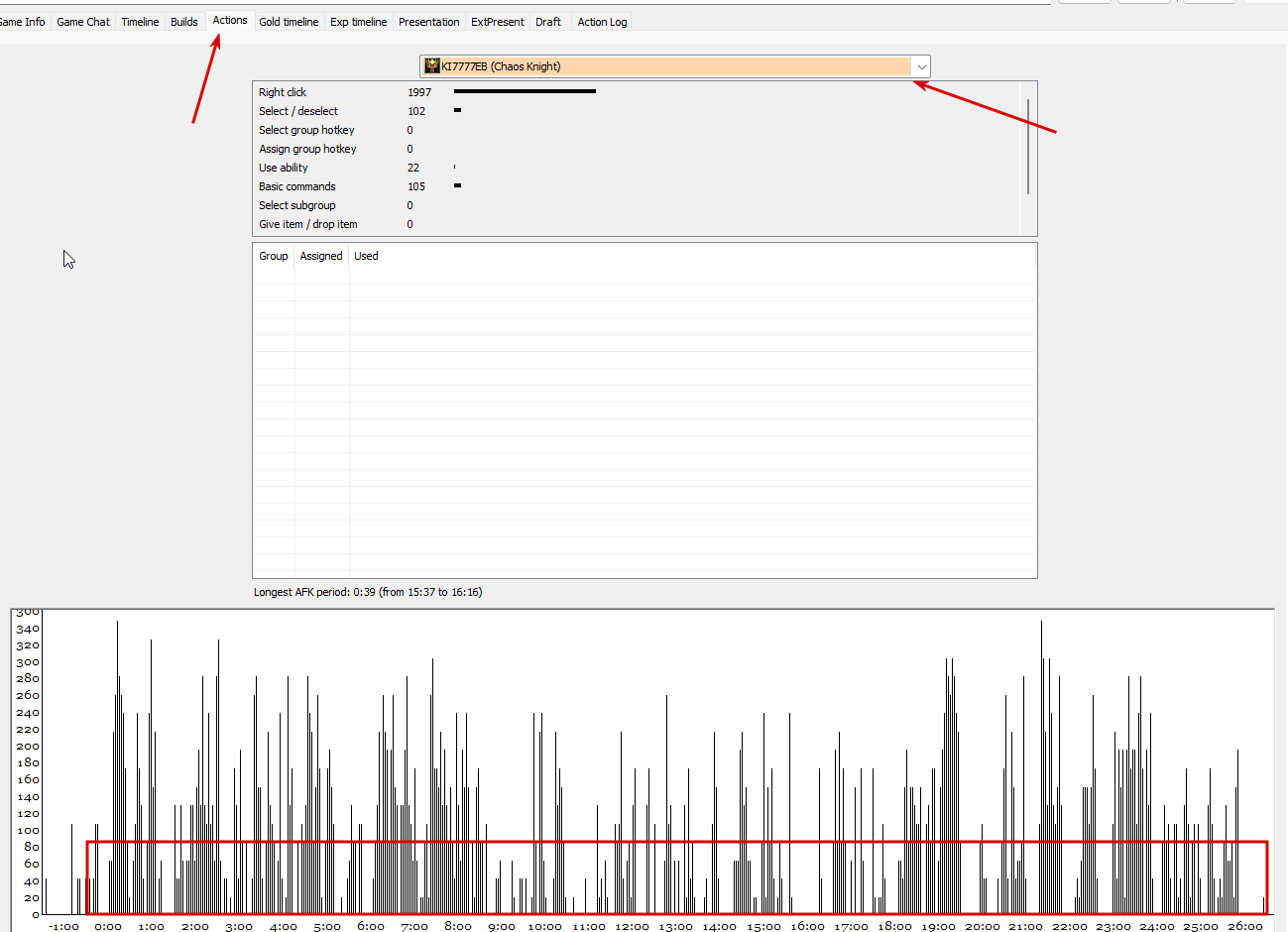Sort by the Assigned column header
The height and width of the screenshot is (932, 1288).
(321, 256)
